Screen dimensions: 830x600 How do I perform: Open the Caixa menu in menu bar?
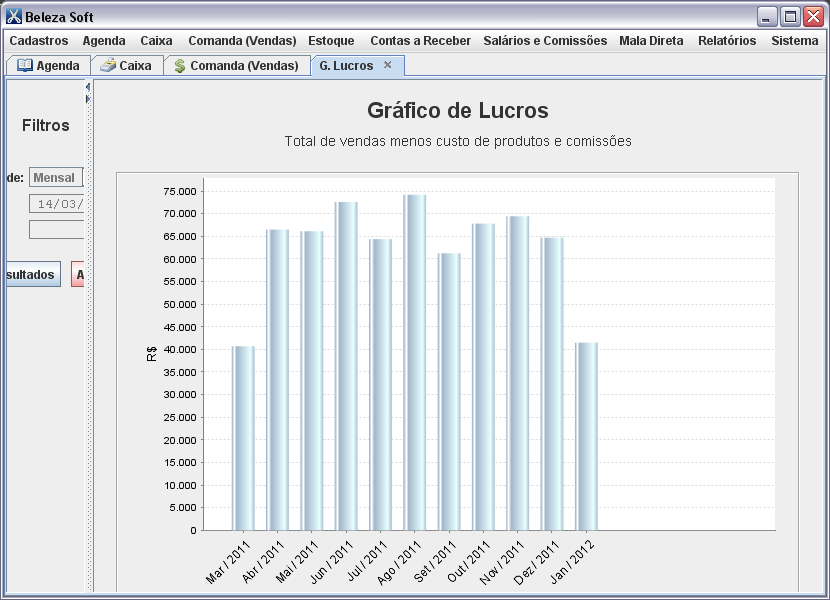click(156, 41)
